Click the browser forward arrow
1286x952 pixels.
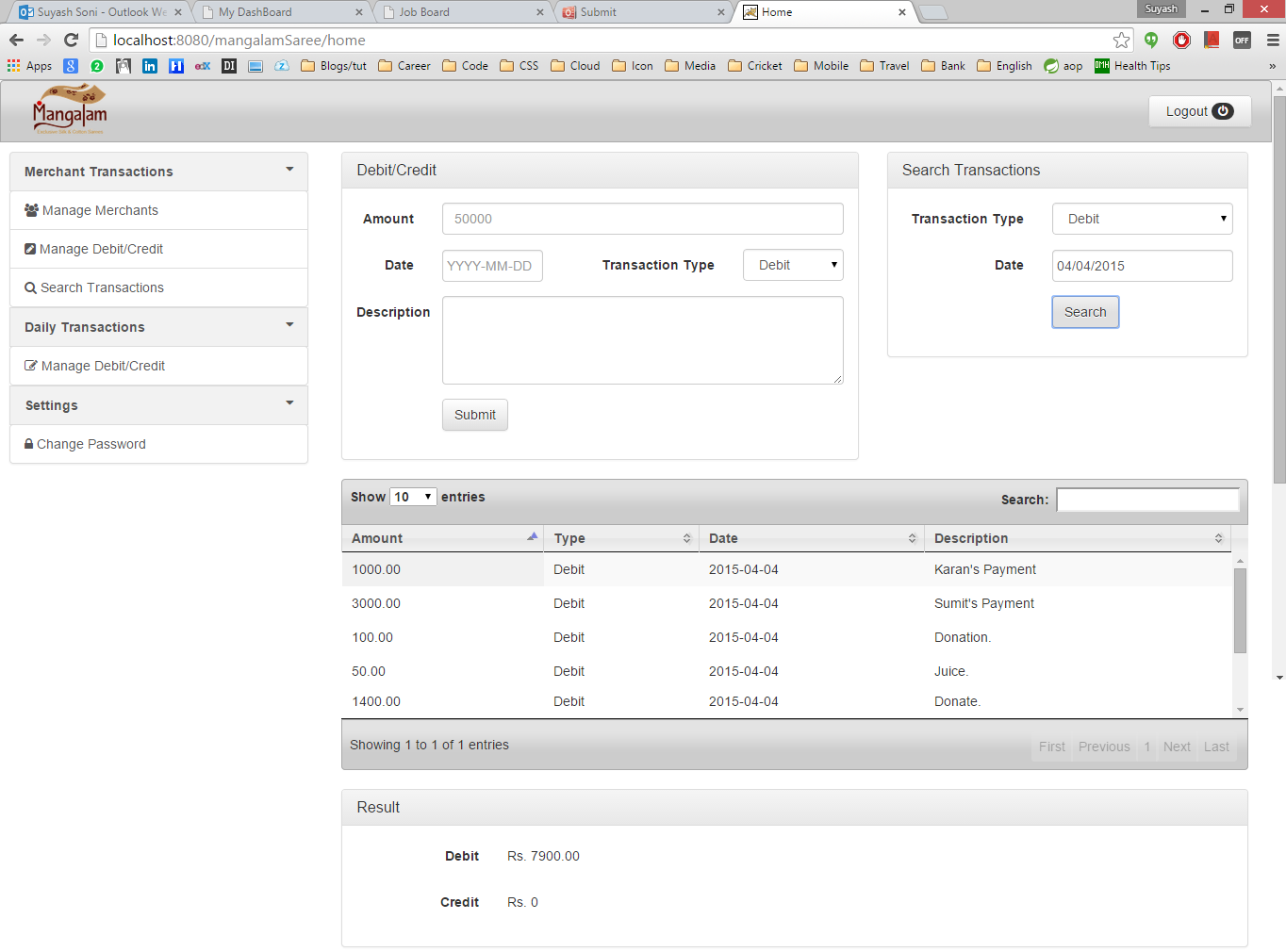[43, 40]
